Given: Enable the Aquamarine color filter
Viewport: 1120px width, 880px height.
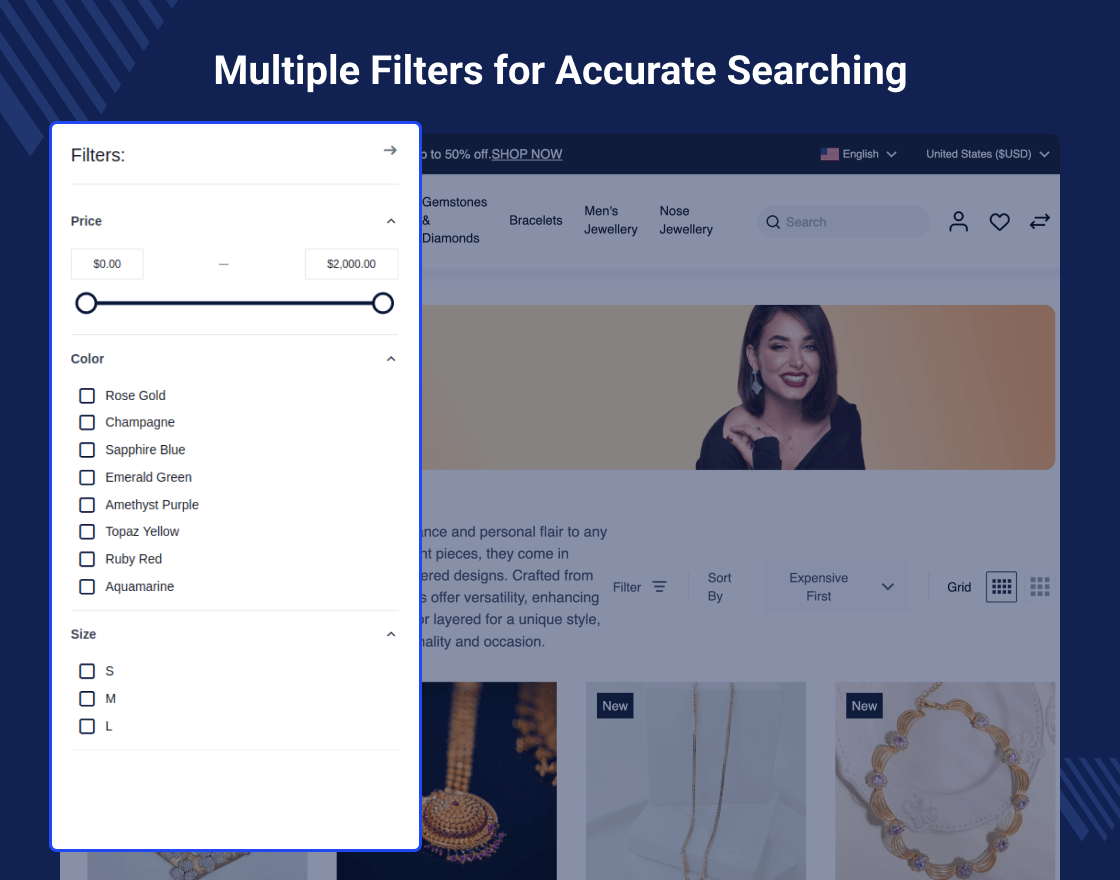Looking at the screenshot, I should pyautogui.click(x=87, y=586).
